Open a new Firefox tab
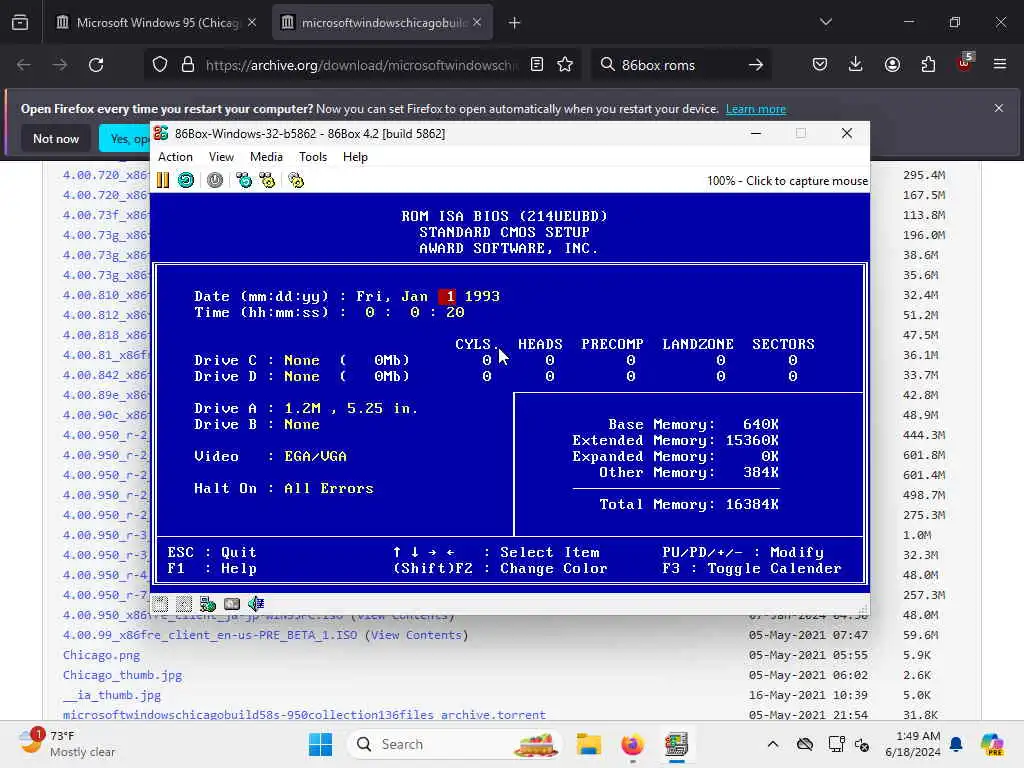 515,23
